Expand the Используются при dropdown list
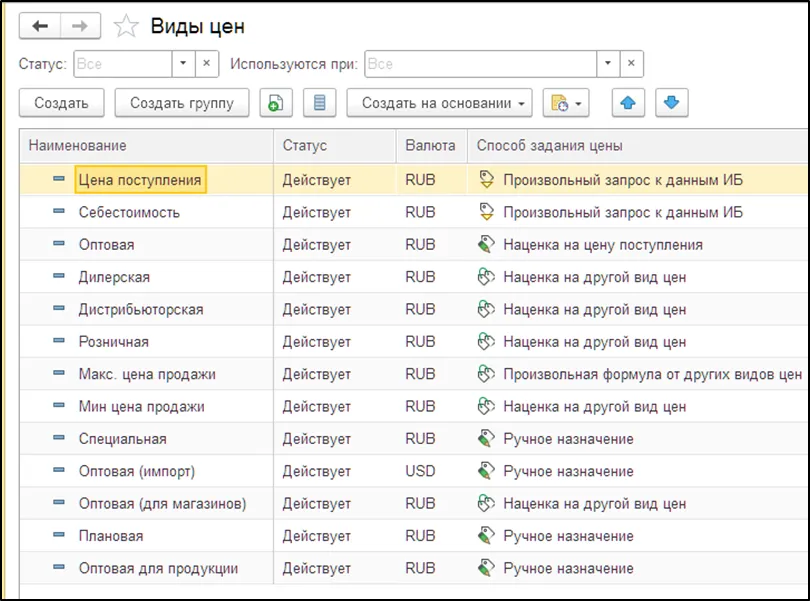Image resolution: width=810 pixels, height=601 pixels. [607, 64]
